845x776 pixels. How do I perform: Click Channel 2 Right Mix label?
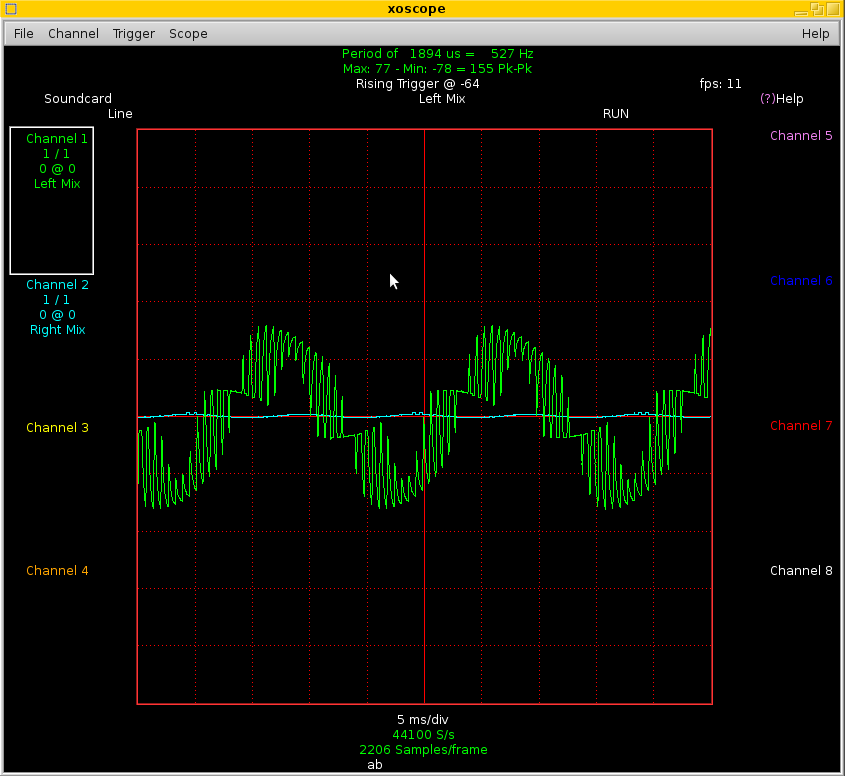(x=57, y=330)
